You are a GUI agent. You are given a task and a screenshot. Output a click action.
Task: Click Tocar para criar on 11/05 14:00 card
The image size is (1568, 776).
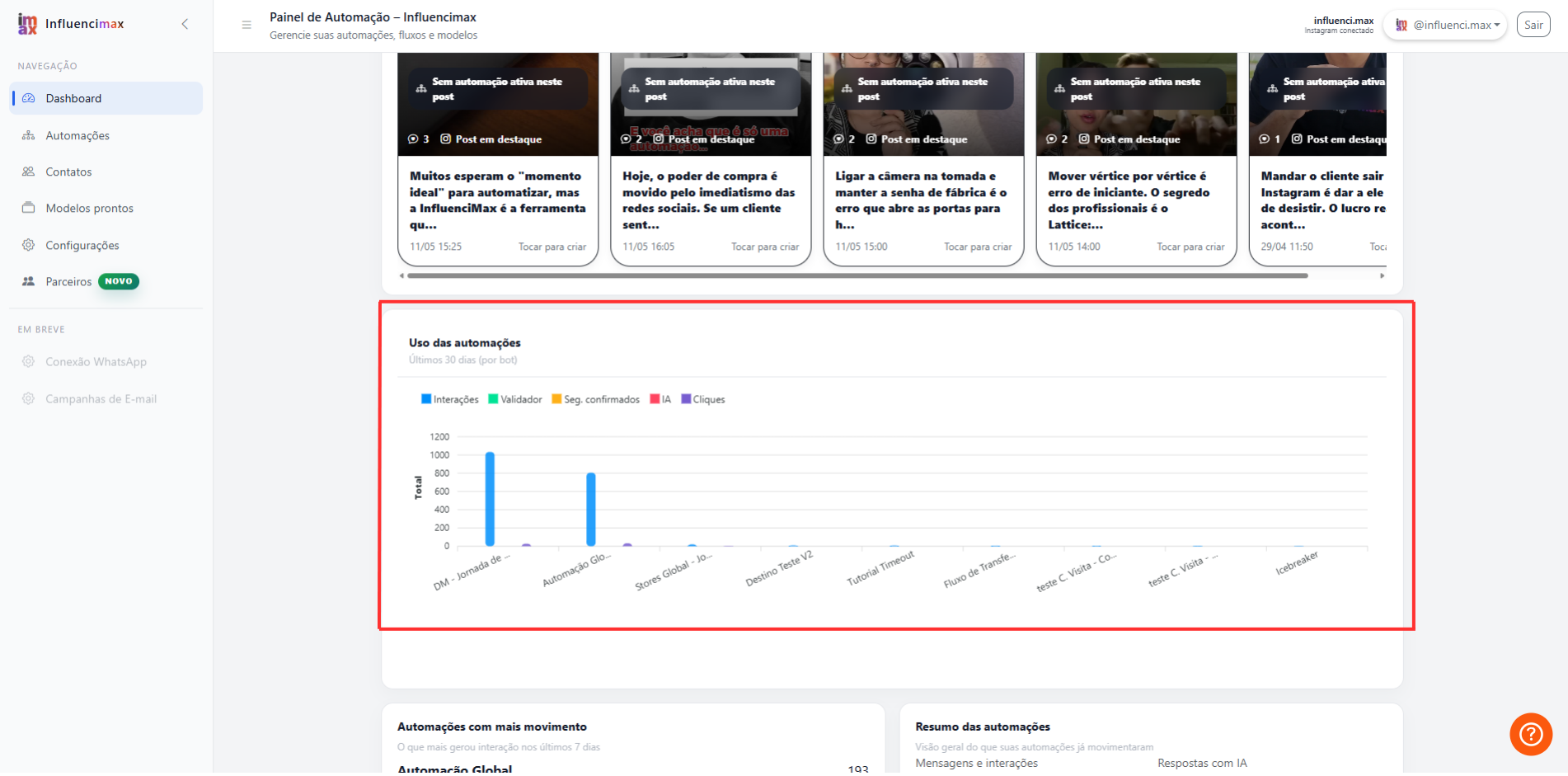pos(1190,247)
